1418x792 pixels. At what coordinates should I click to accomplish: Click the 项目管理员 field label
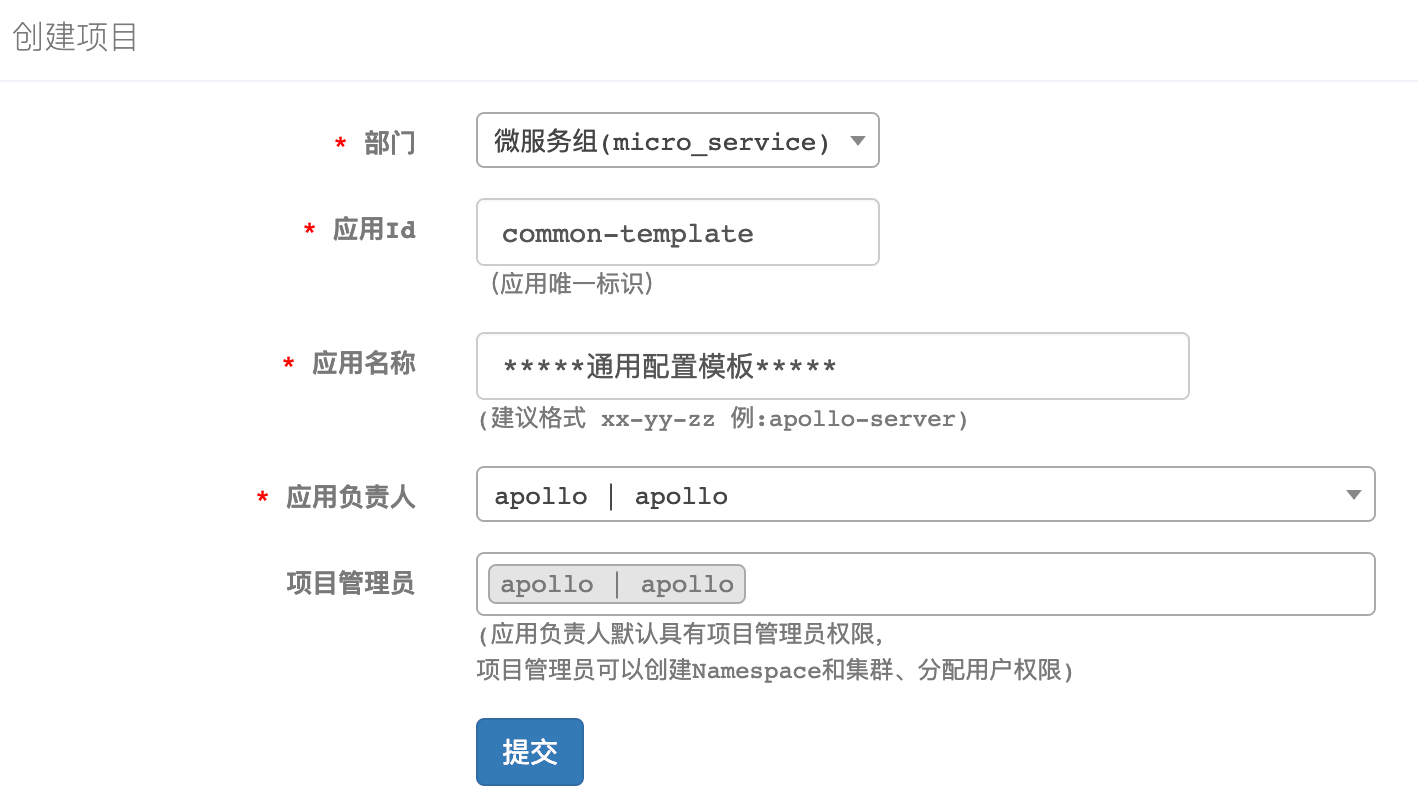(350, 583)
